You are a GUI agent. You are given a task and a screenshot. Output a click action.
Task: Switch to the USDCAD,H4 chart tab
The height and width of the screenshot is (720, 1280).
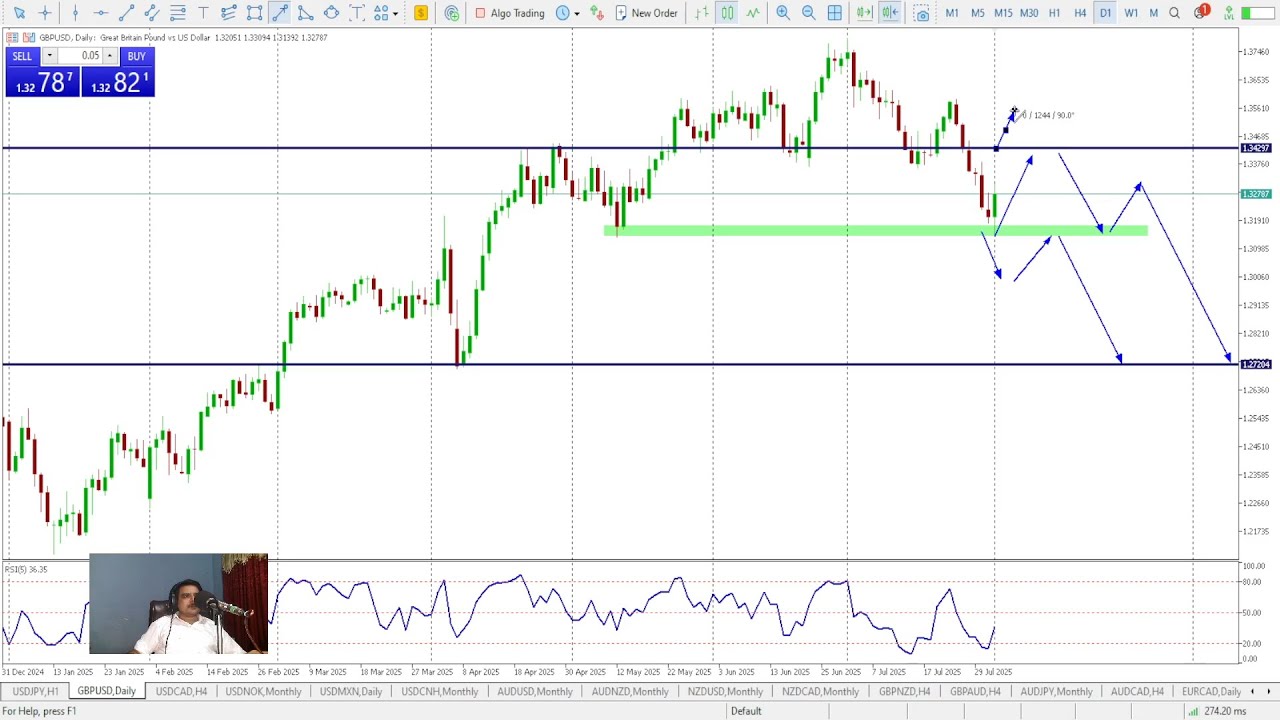point(181,691)
